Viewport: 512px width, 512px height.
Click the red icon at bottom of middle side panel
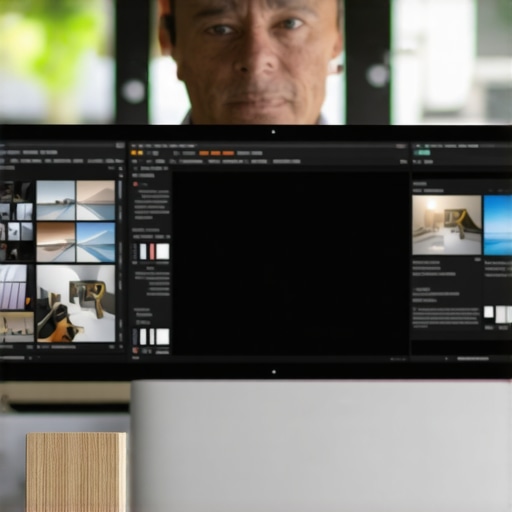pyautogui.click(x=135, y=350)
